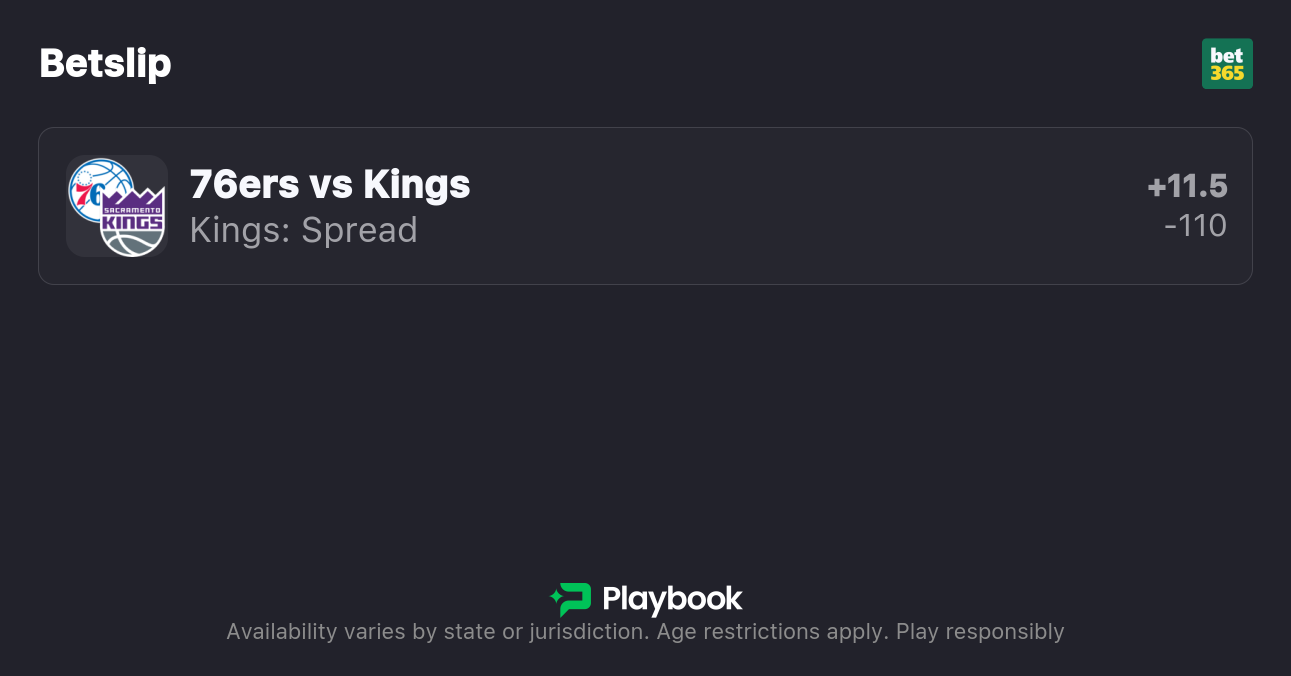
Task: Click the -110 odds value
Action: (1195, 226)
